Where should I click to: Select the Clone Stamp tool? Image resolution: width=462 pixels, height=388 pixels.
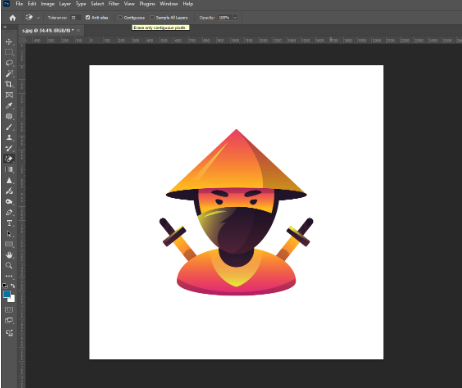coord(9,138)
